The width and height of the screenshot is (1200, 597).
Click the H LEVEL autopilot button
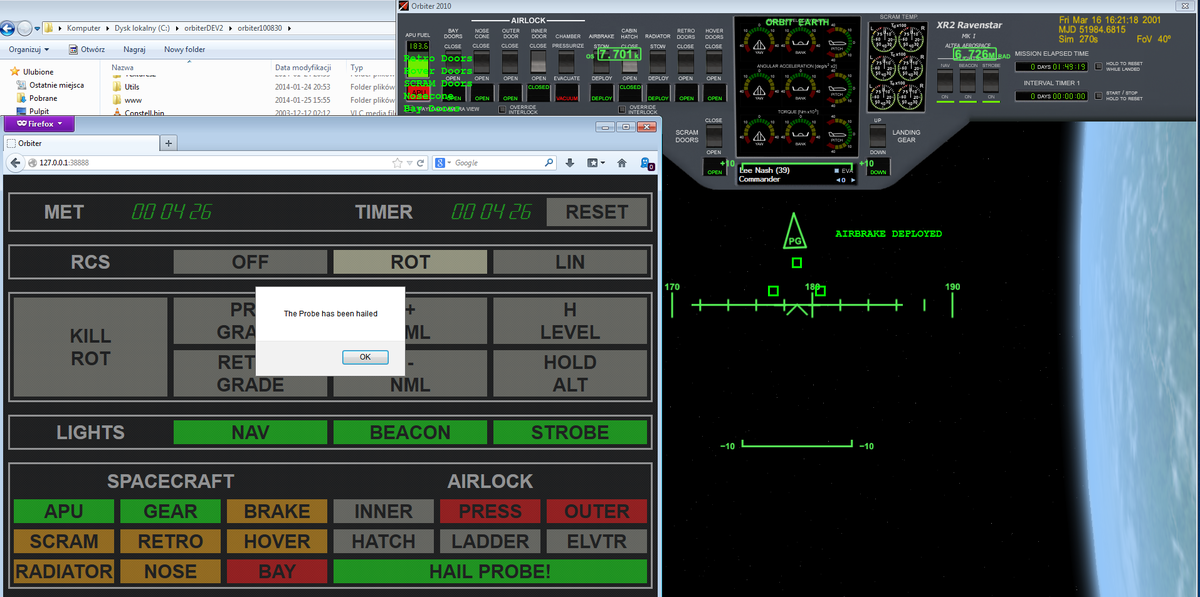point(570,321)
